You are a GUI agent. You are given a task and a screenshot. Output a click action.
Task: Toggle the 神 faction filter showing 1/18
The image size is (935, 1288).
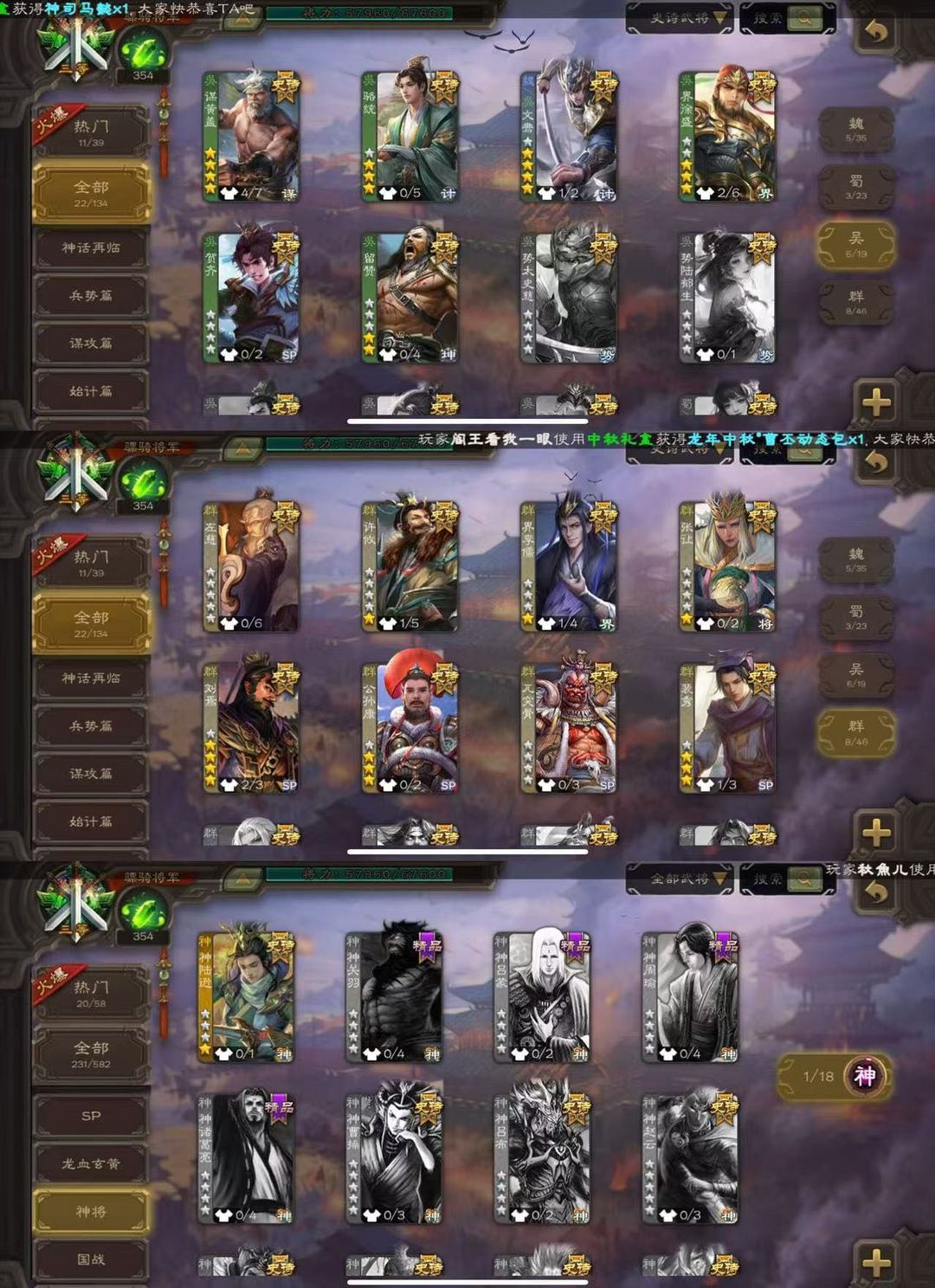[x=834, y=1076]
